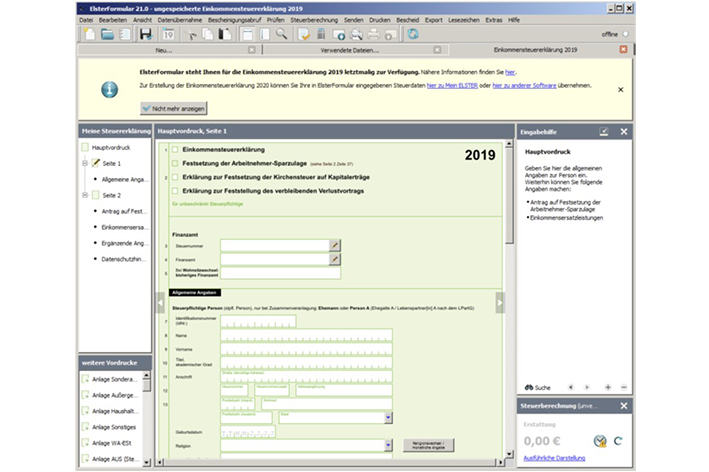Image resolution: width=709 pixels, height=472 pixels.
Task: Click the refresh icon in Steuerberechnung panel
Action: point(619,440)
